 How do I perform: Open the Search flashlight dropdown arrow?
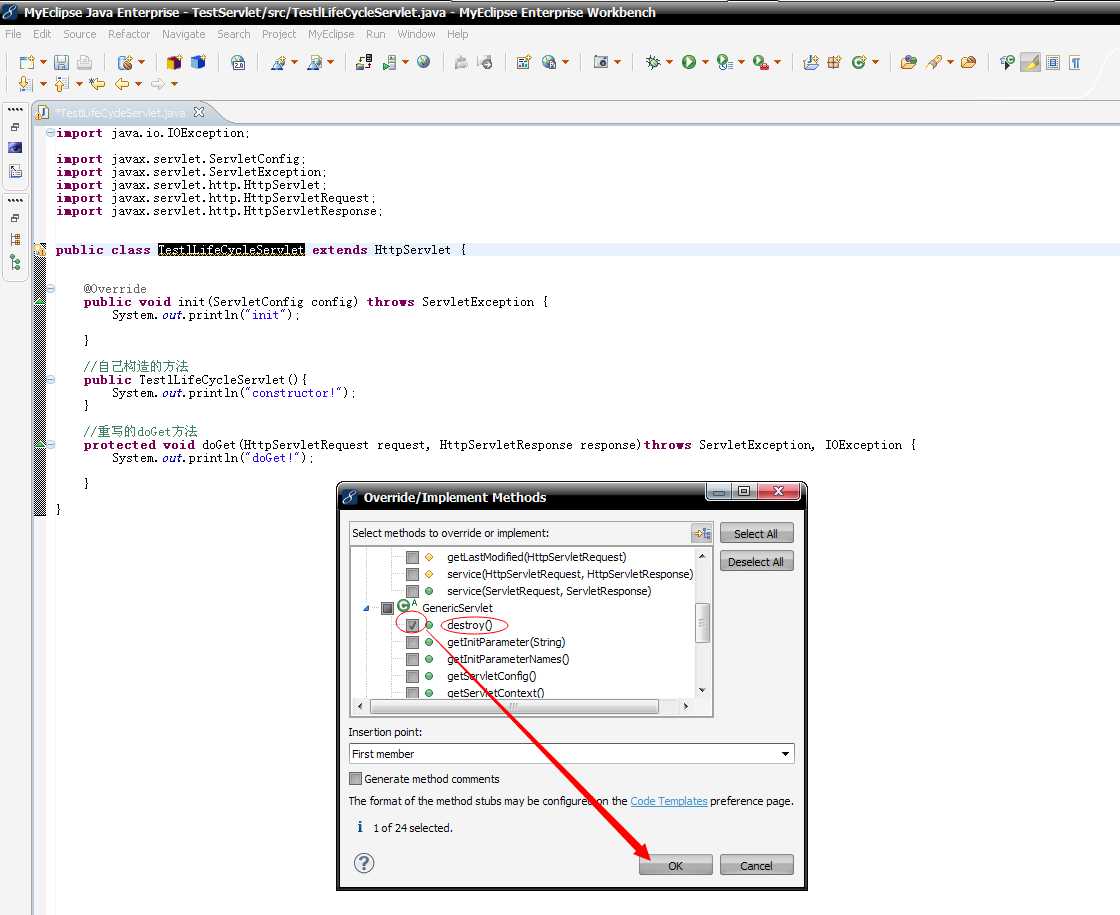[950, 63]
